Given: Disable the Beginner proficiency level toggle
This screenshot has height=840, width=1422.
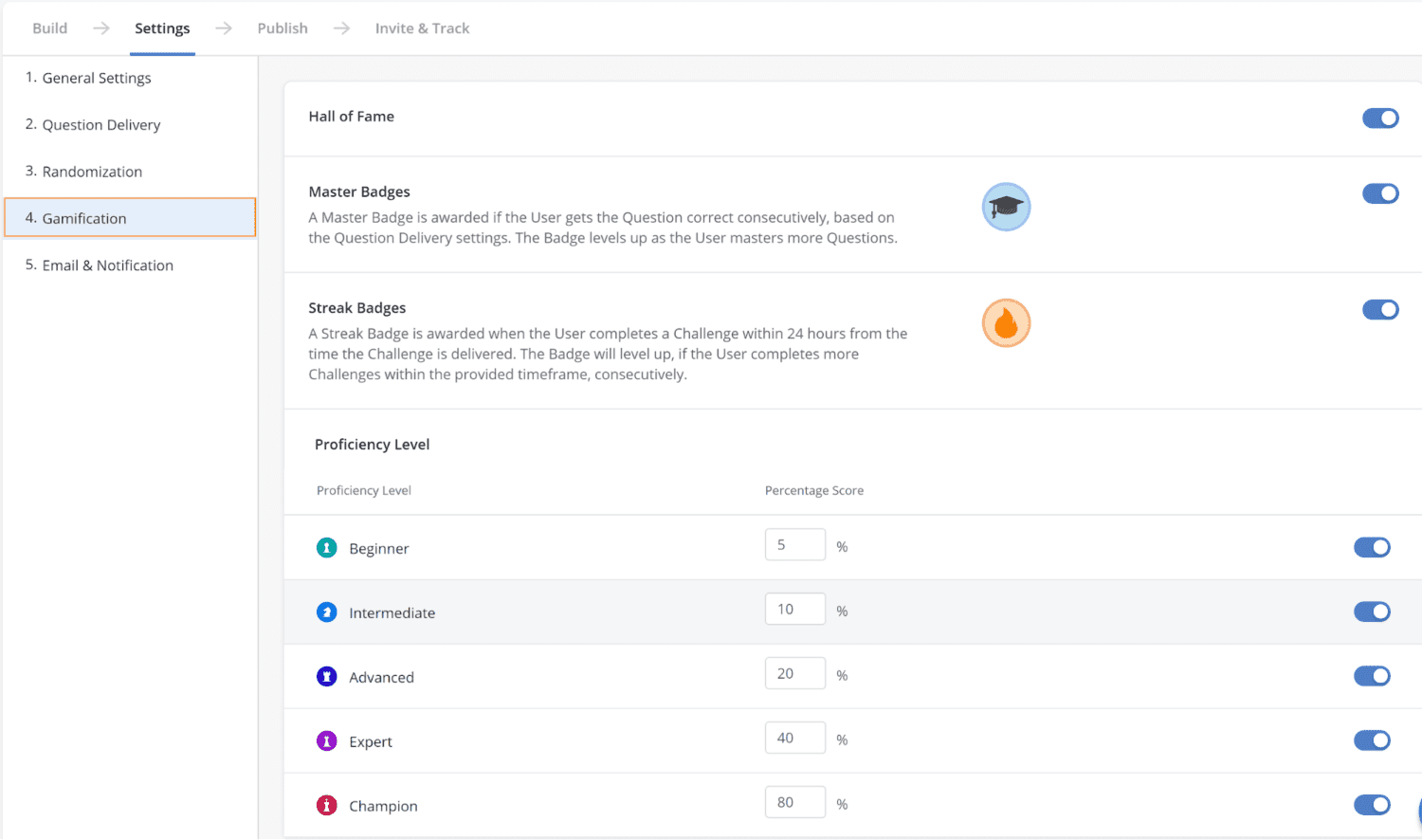Looking at the screenshot, I should [1372, 547].
